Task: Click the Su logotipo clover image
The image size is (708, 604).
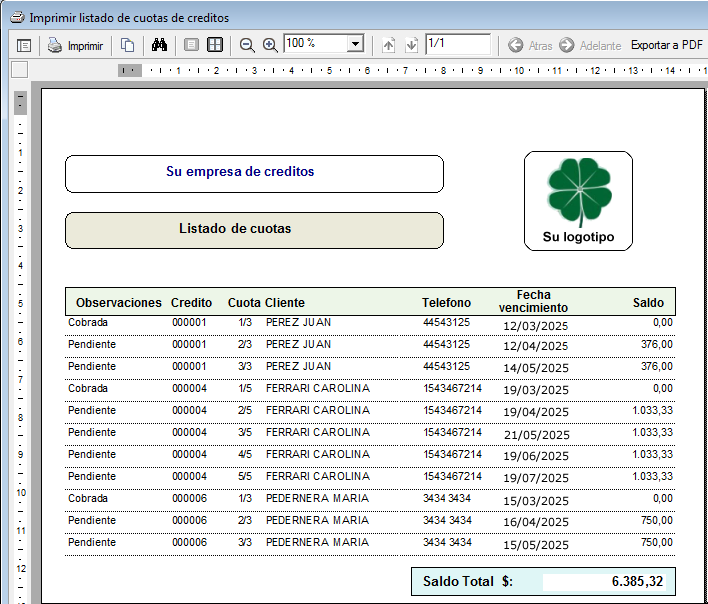Action: (x=578, y=191)
